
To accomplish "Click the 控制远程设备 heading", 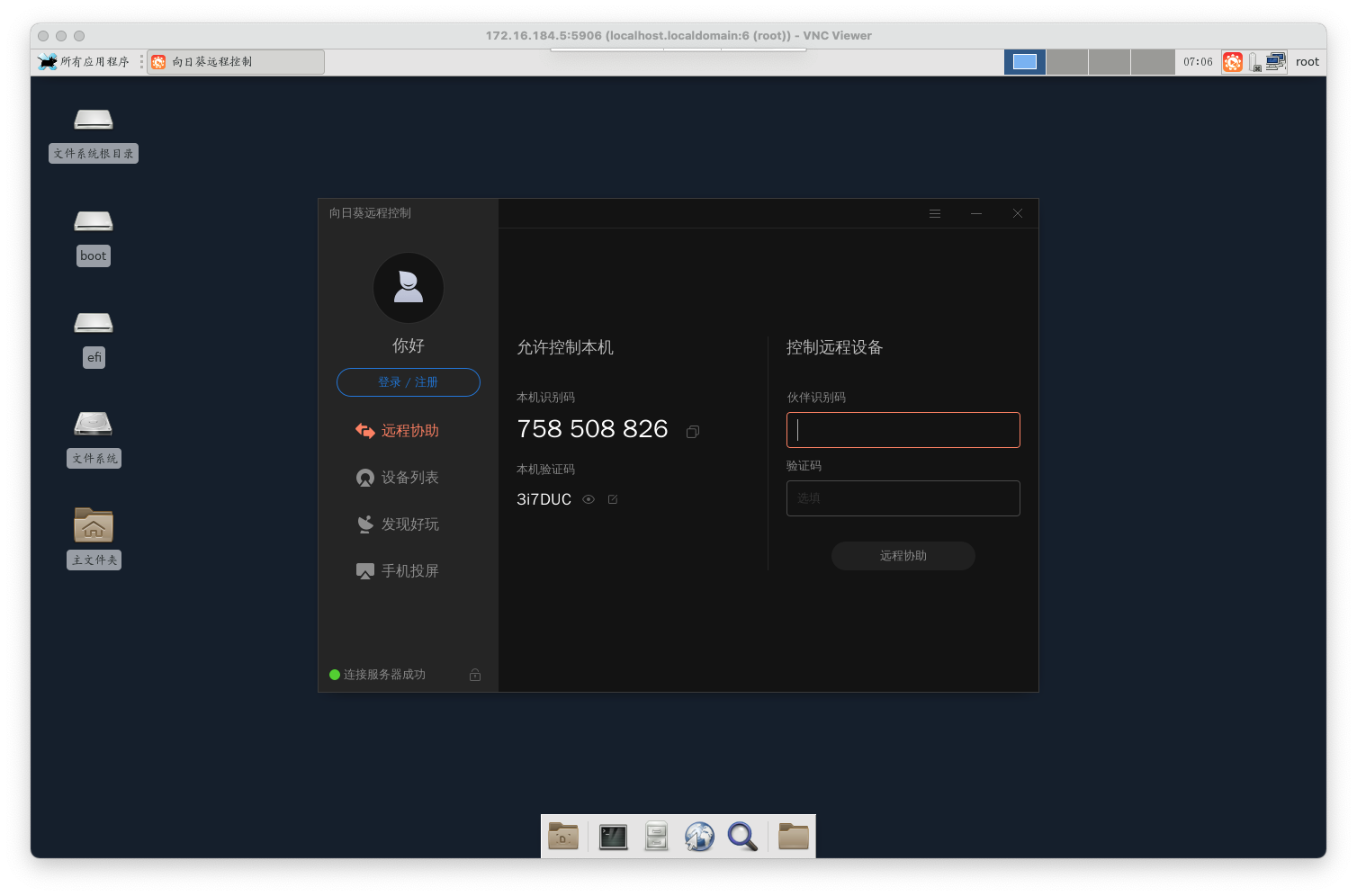I will click(835, 347).
